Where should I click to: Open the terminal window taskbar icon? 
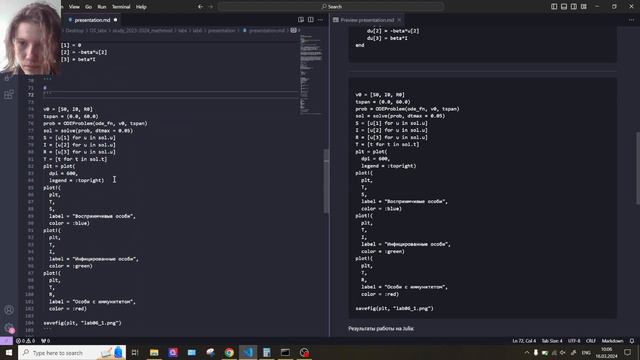coord(285,352)
